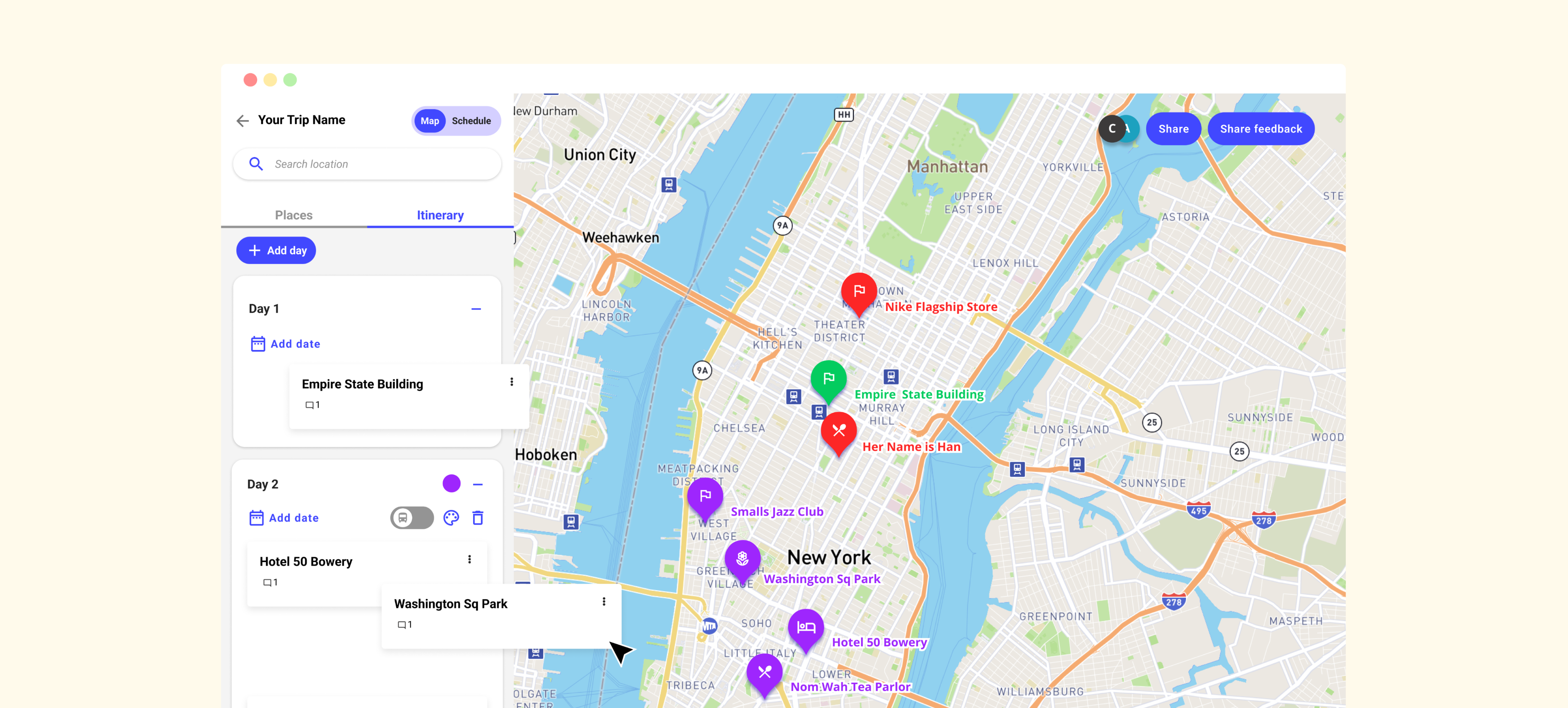This screenshot has width=1568, height=708.
Task: Delete Day 2 with trash icon
Action: (478, 517)
